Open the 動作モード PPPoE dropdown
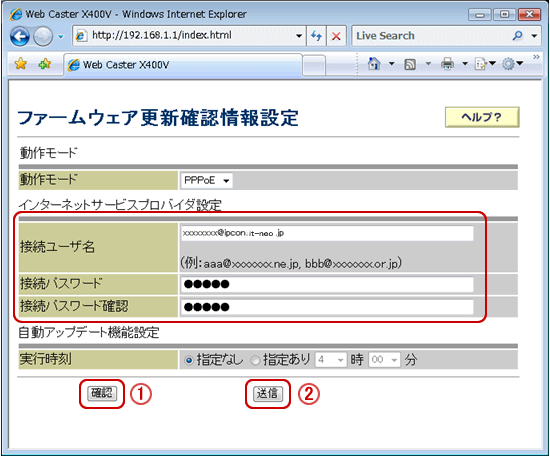The height and width of the screenshot is (456, 550). point(207,180)
